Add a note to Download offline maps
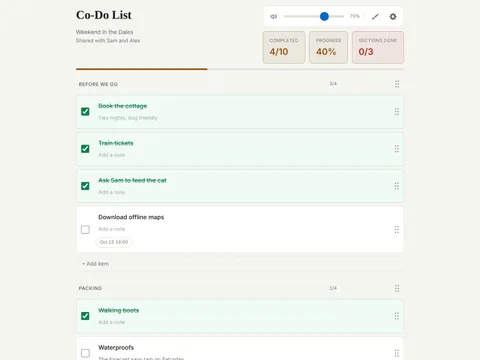Screen dimensions: 480x360 pos(112,229)
